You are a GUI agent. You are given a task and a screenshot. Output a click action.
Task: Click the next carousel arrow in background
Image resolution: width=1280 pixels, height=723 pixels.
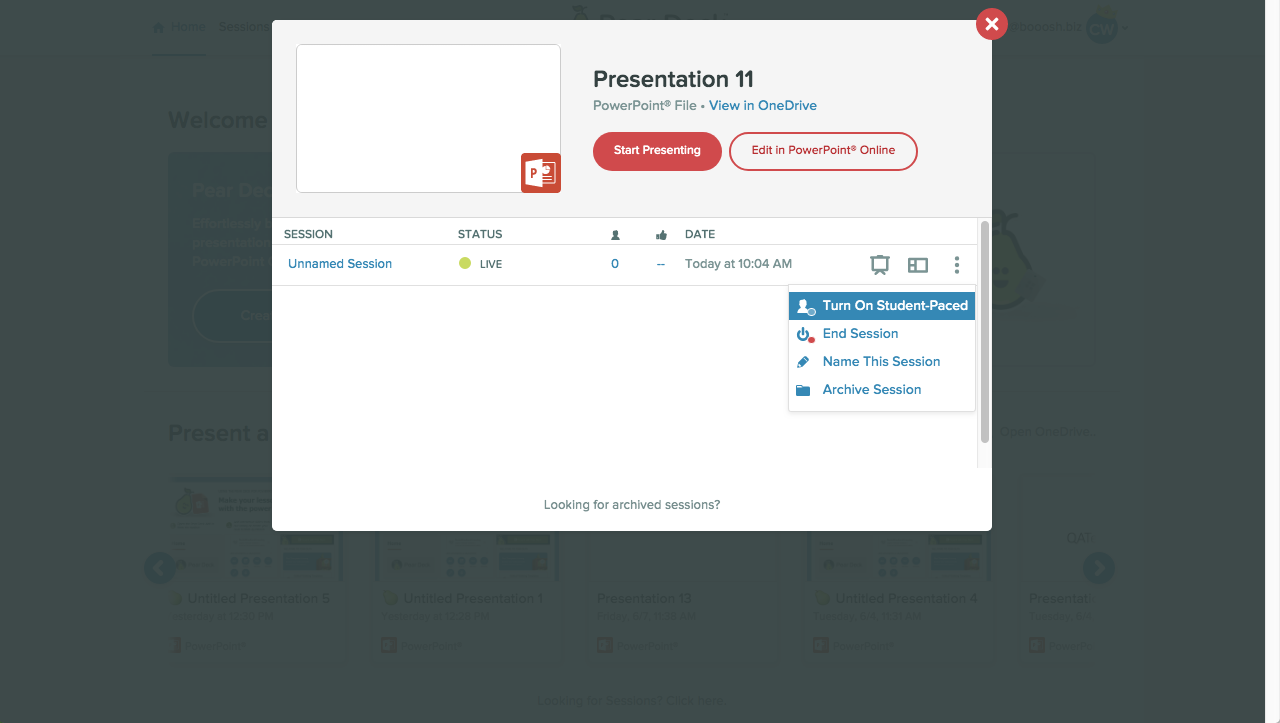(1098, 568)
